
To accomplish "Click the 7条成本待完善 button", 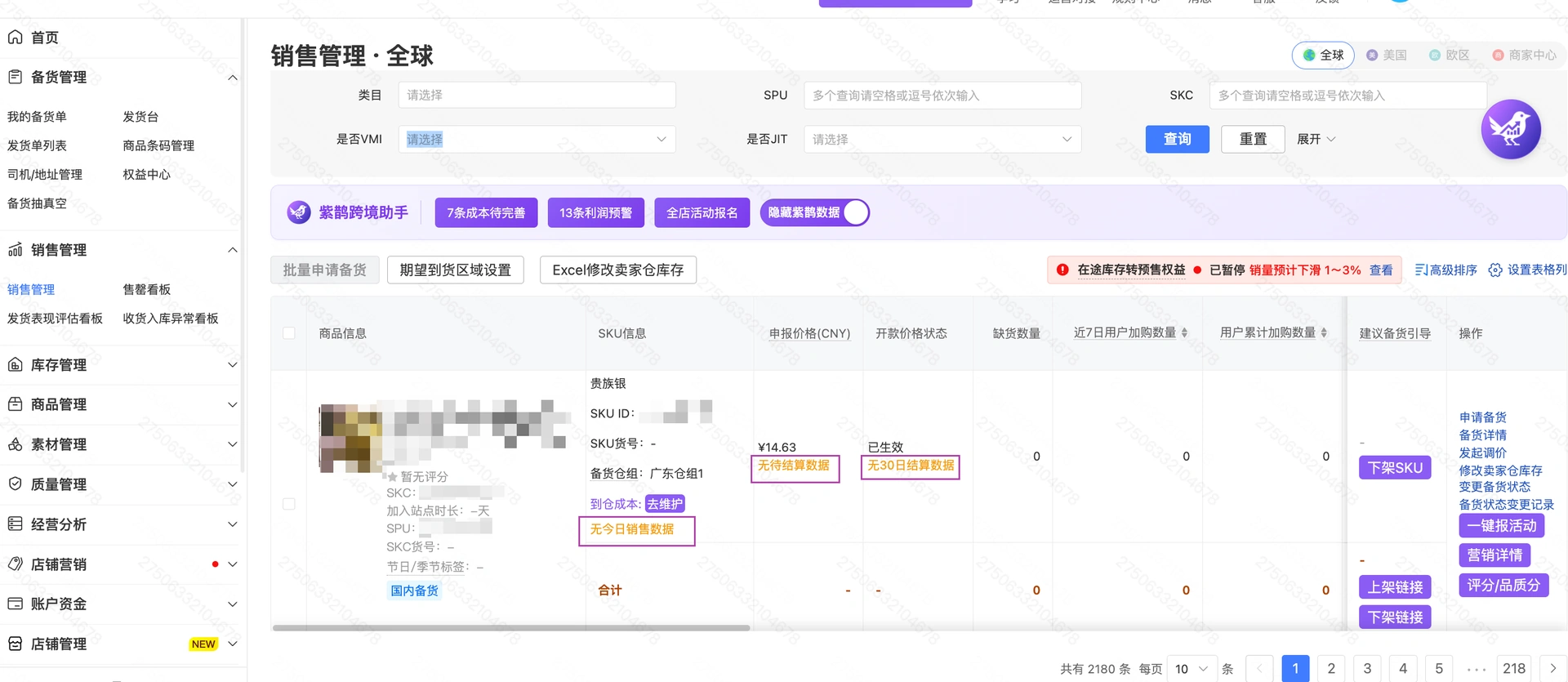I will click(486, 212).
